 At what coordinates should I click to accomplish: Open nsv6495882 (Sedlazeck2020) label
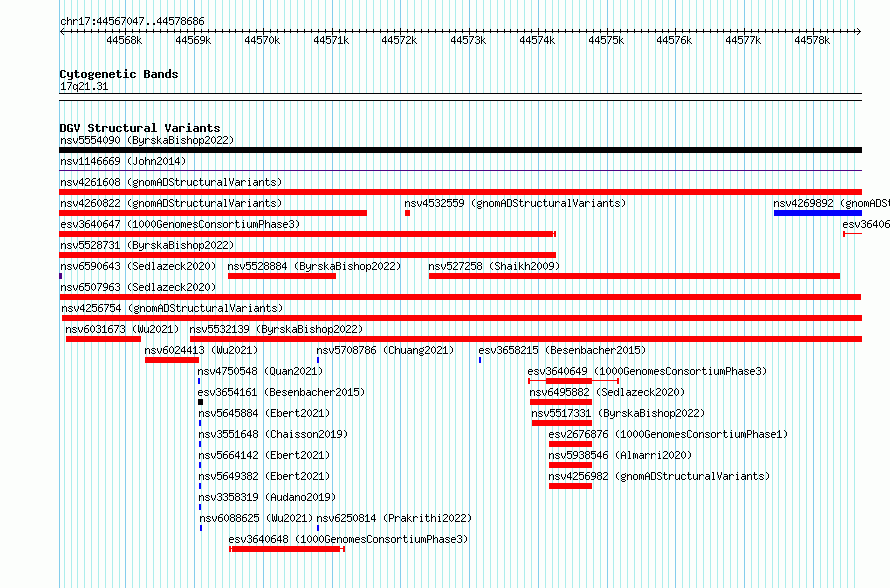click(x=607, y=392)
